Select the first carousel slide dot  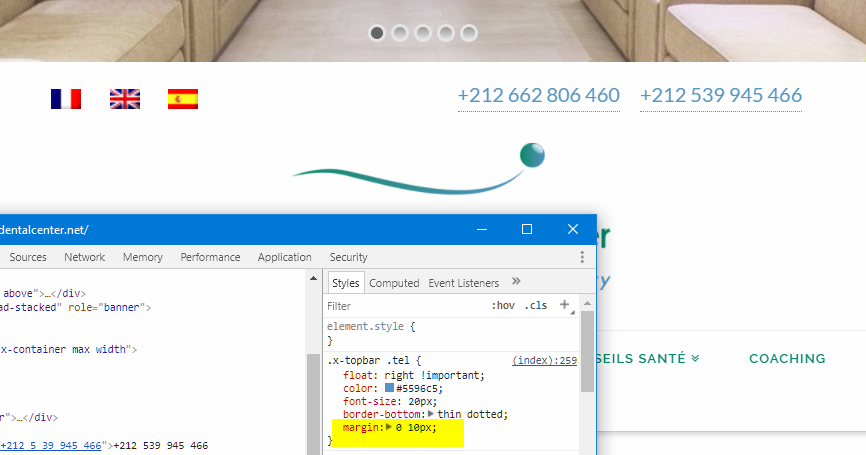pyautogui.click(x=377, y=33)
